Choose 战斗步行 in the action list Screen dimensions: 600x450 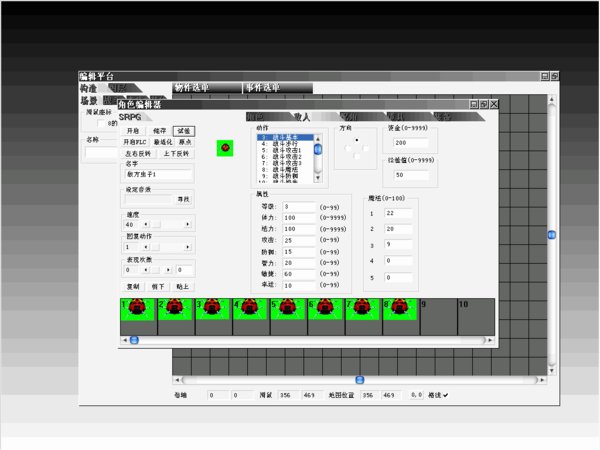pos(284,143)
